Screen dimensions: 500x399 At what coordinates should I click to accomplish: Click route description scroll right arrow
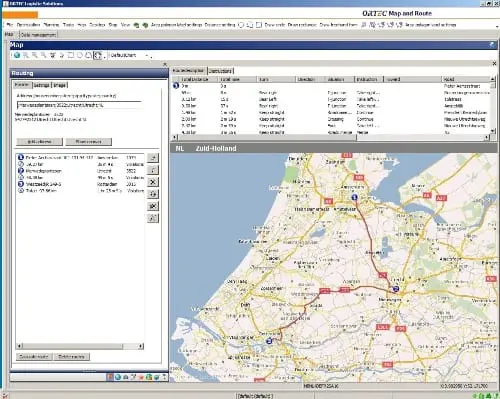pos(487,137)
